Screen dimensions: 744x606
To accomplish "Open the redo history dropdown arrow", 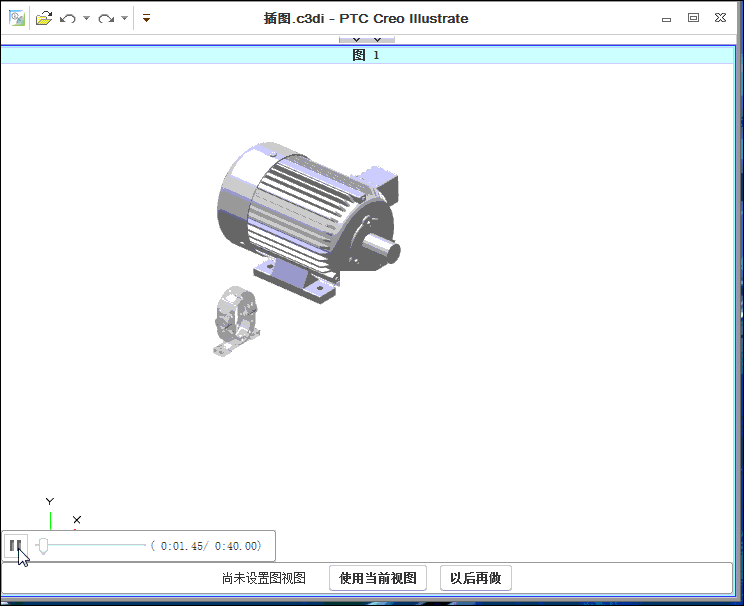I will (x=124, y=18).
